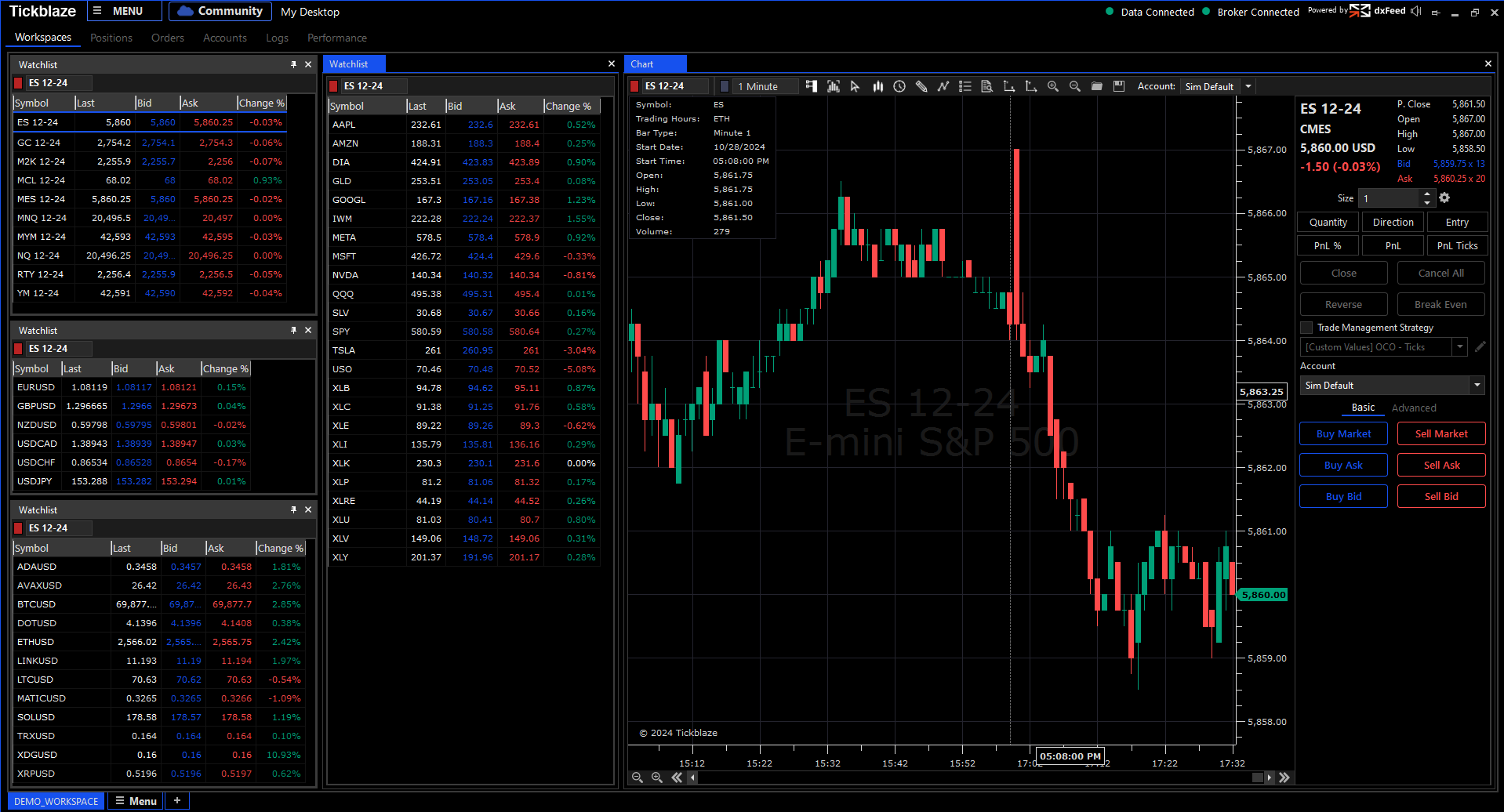The image size is (1504, 812).
Task: Open the MENU dropdown in title bar
Action: [x=124, y=11]
